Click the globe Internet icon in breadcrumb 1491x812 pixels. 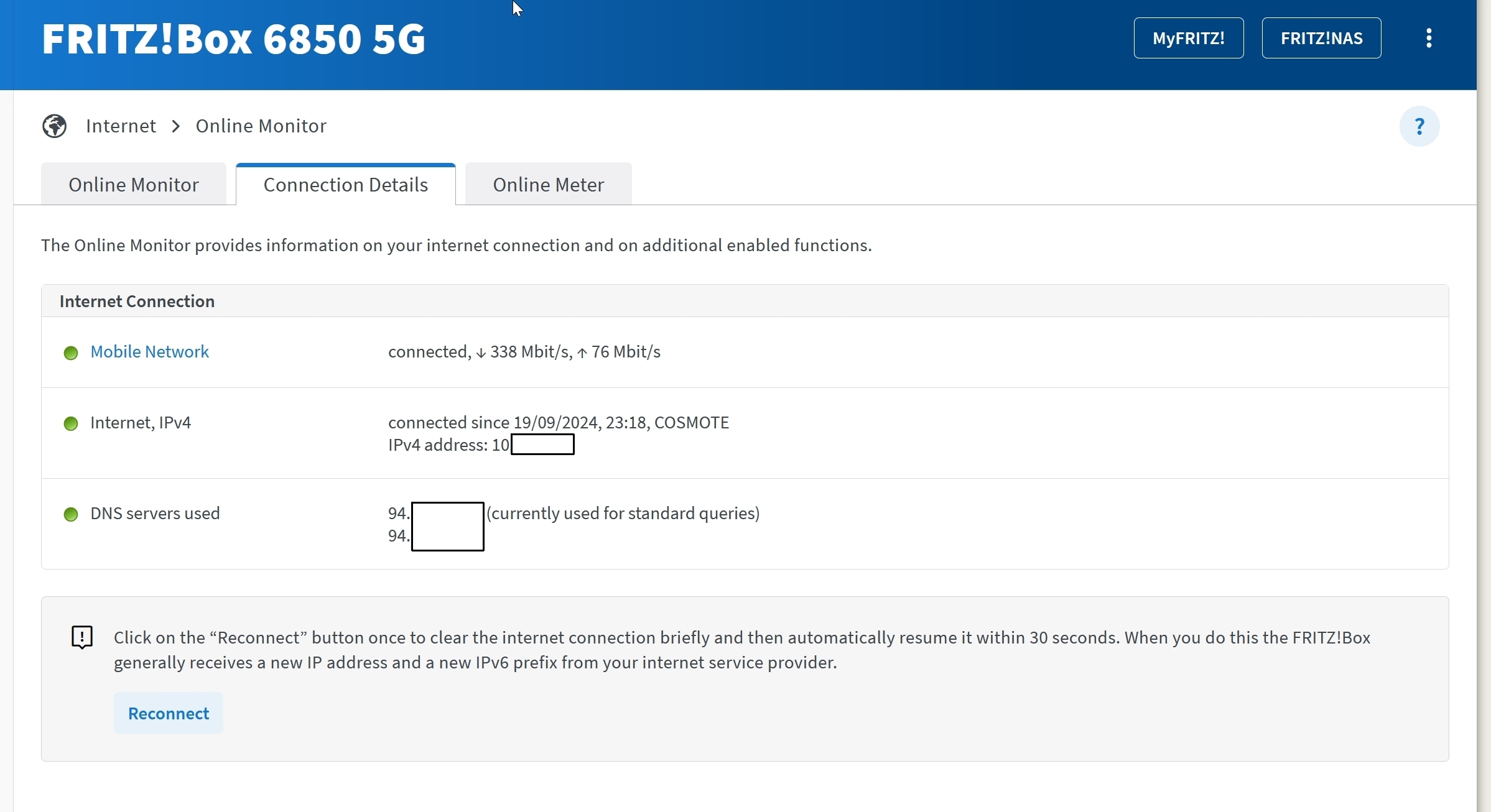[x=55, y=126]
